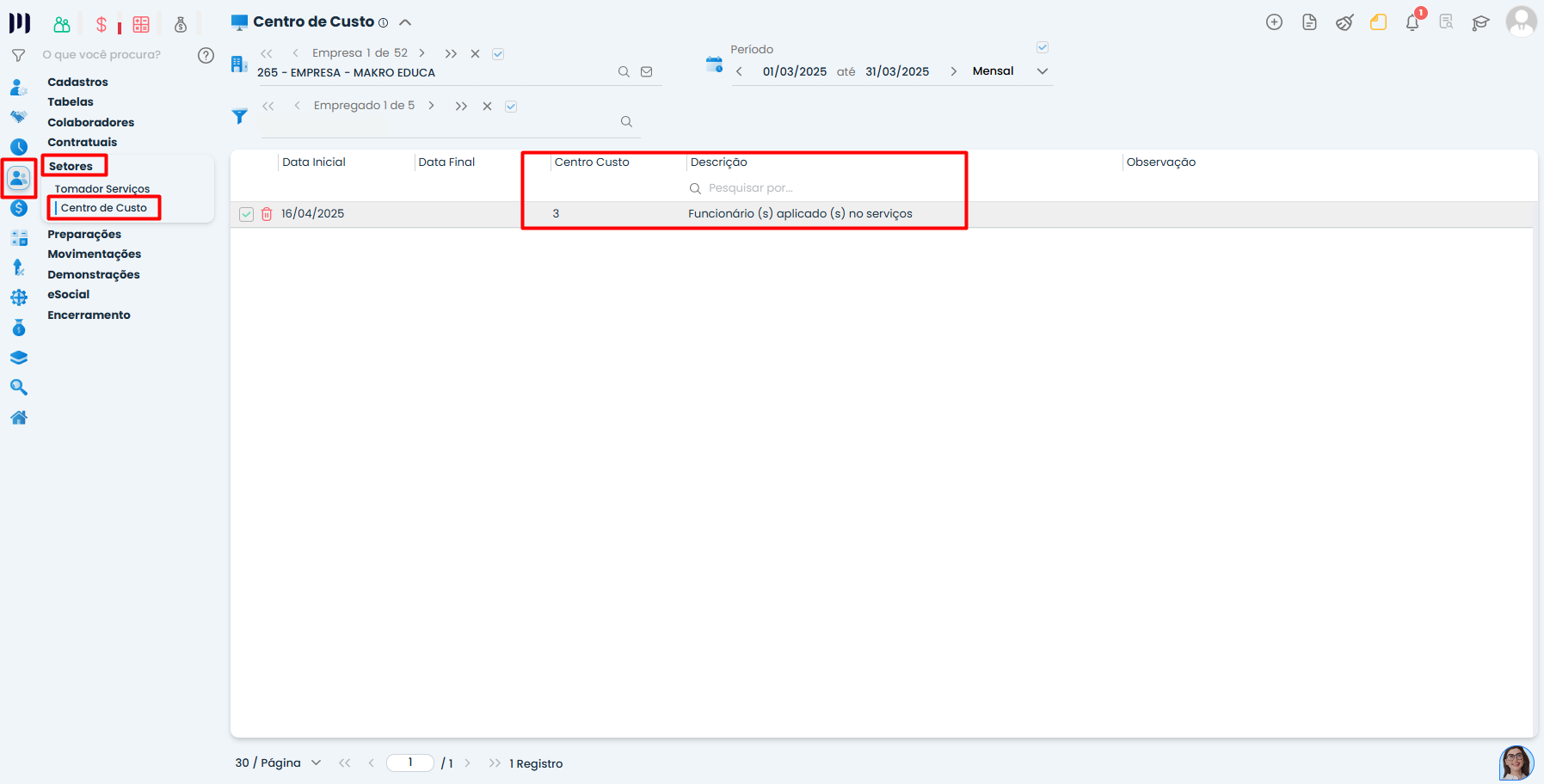Sort by the Centro Custo column header
1544x784 pixels.
coord(592,162)
